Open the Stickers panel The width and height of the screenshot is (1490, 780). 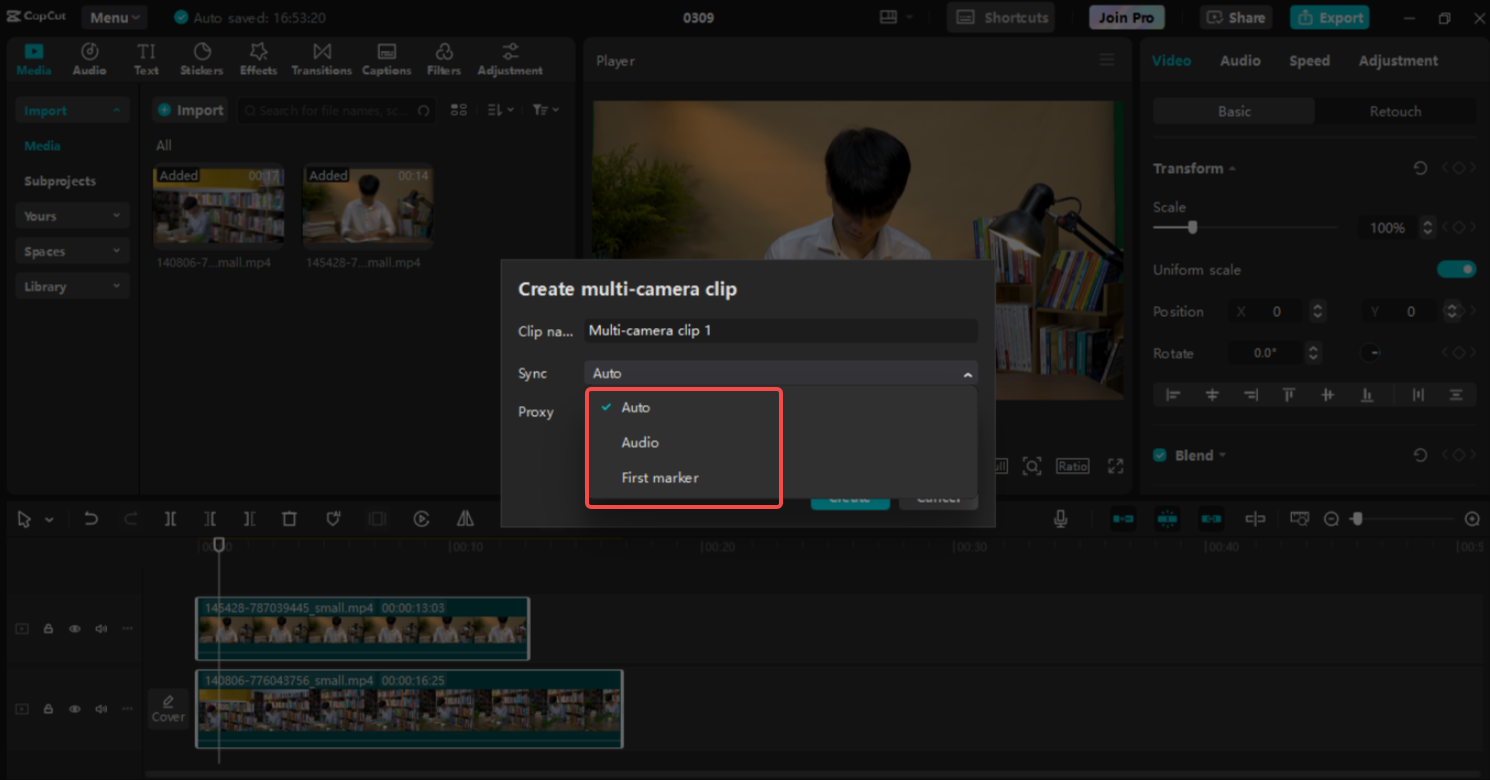pos(201,58)
